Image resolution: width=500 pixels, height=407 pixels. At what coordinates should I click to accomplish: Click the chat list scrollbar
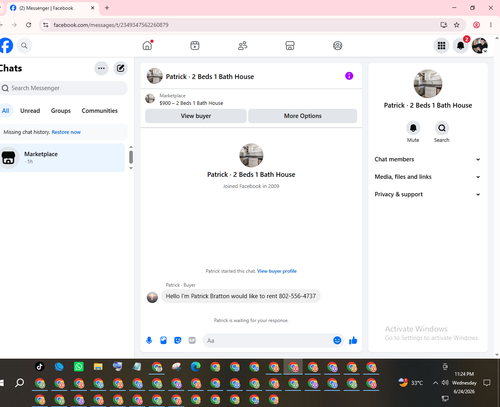[131, 157]
